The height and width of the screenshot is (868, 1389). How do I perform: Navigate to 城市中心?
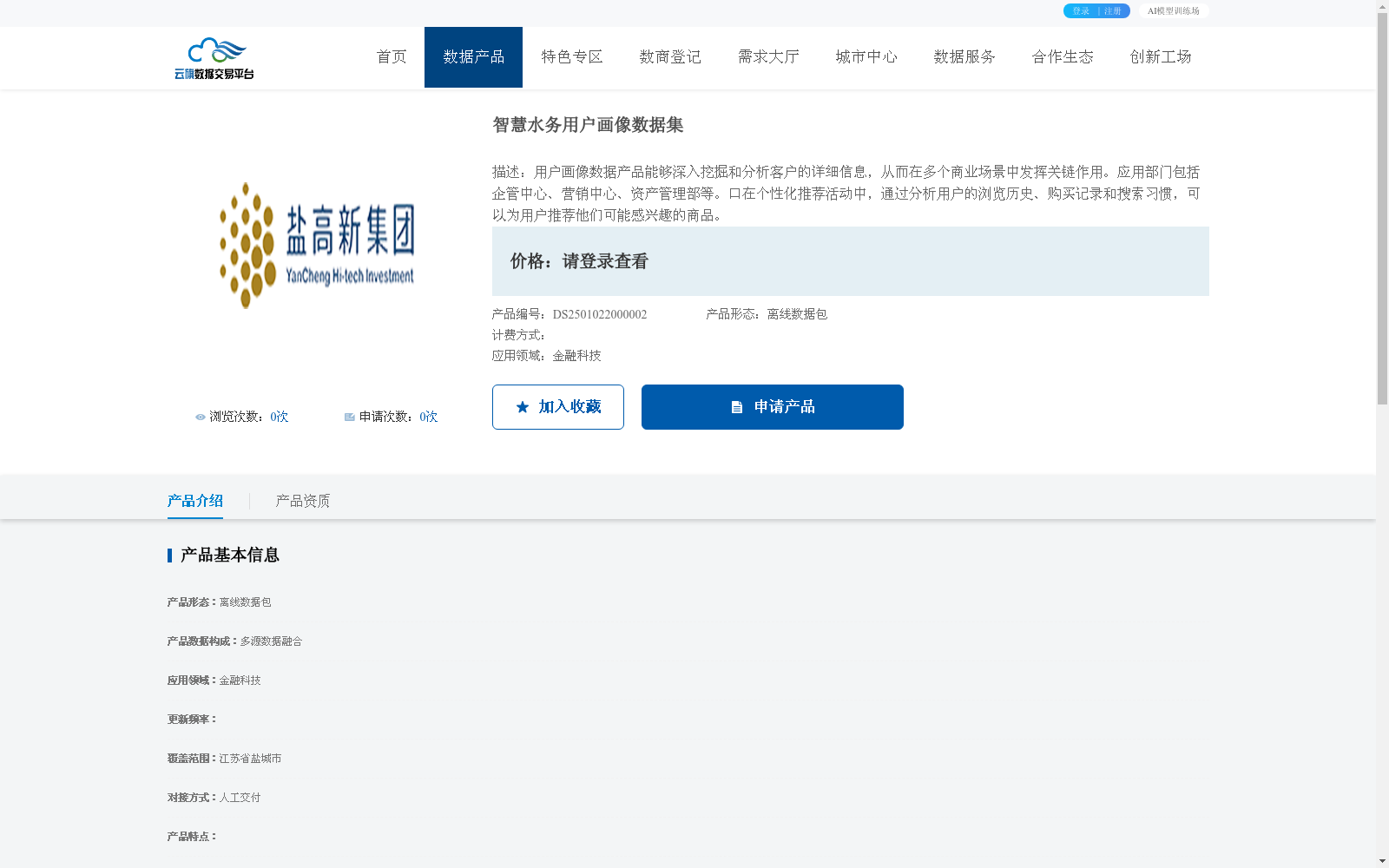866,57
